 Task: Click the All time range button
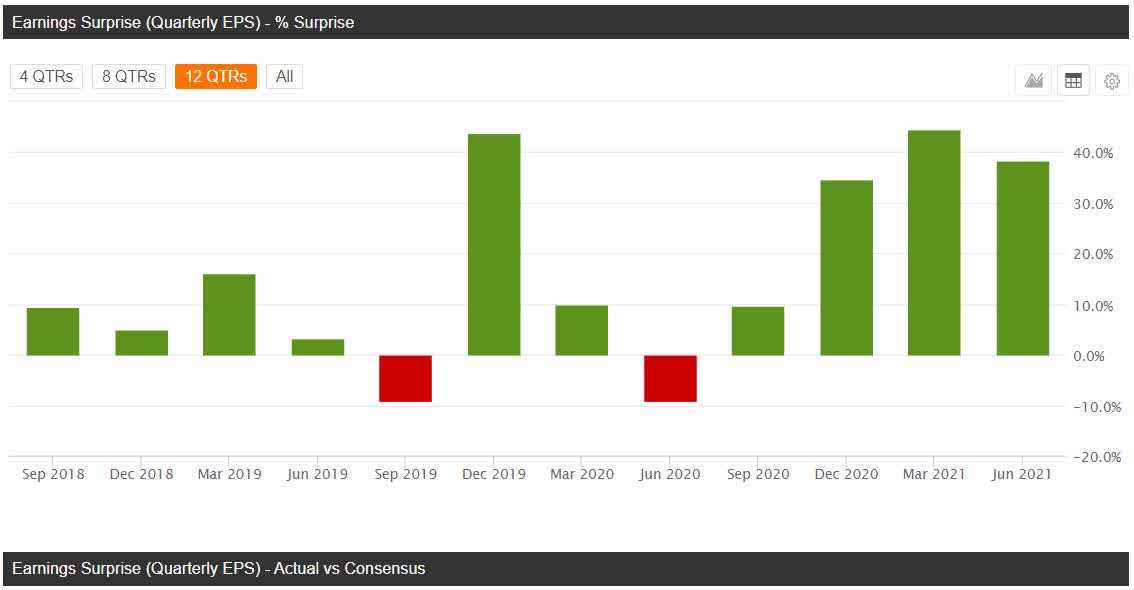point(284,76)
